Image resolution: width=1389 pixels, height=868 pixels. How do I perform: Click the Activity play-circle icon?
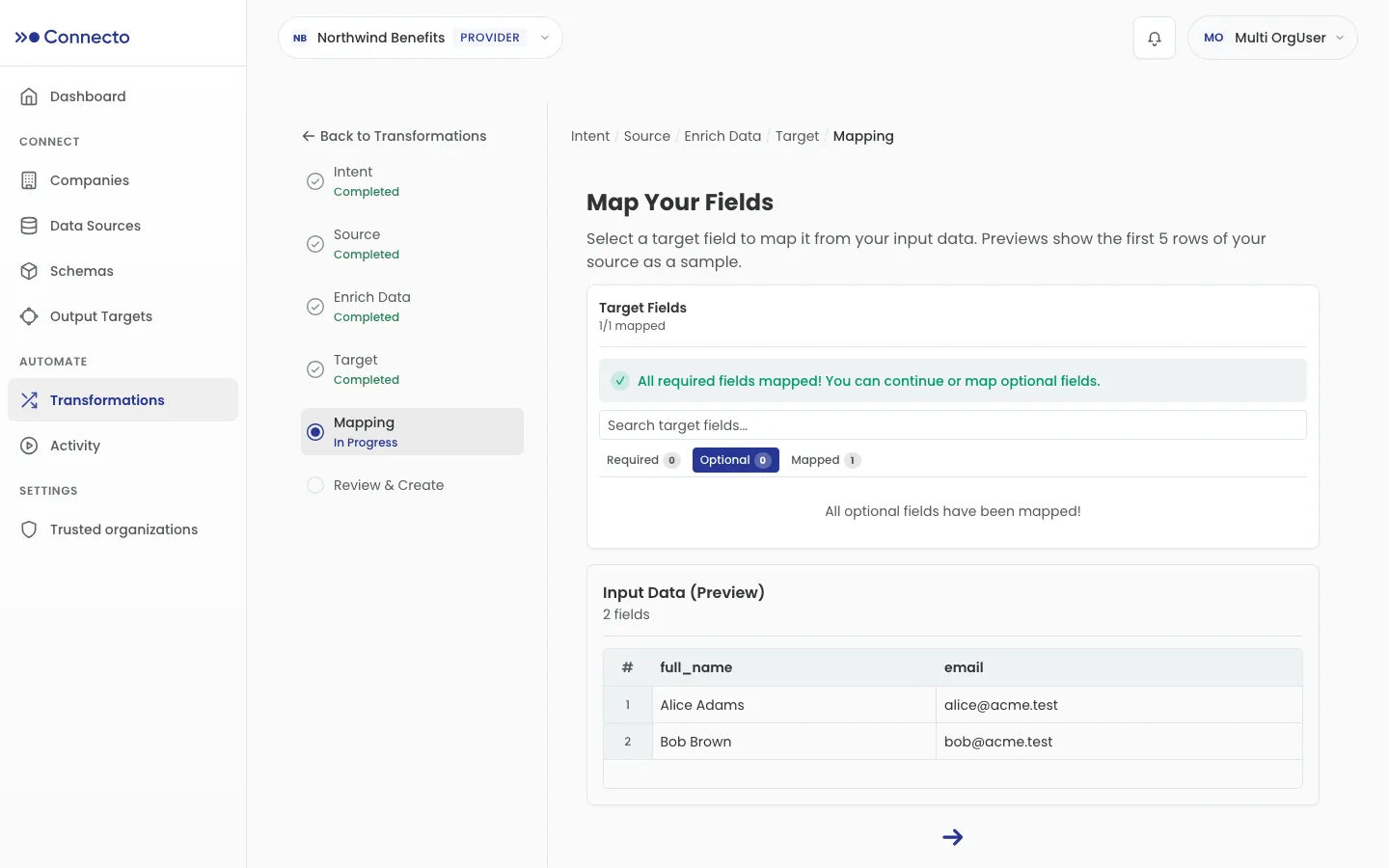(29, 446)
